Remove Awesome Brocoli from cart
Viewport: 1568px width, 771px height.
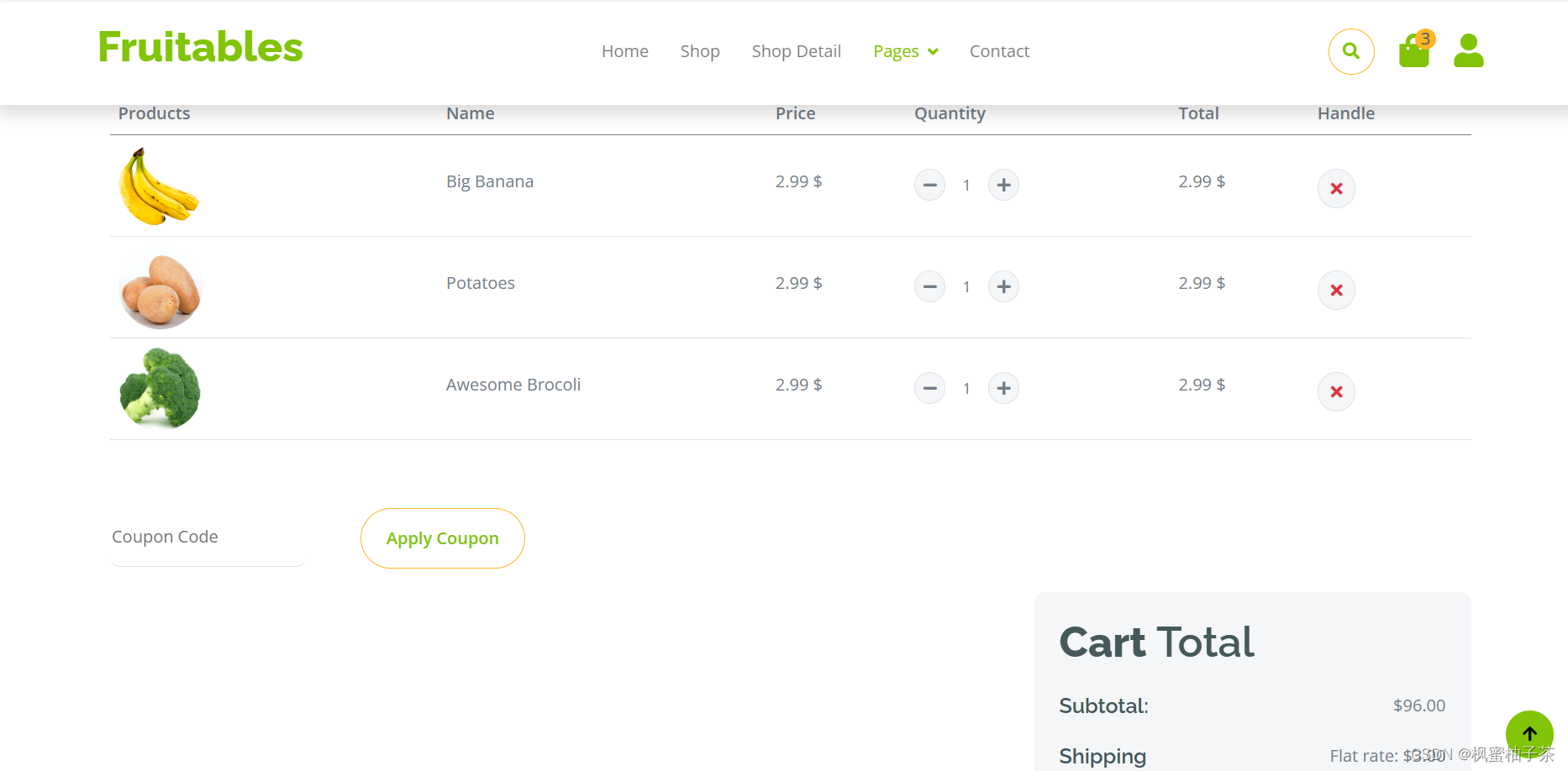pyautogui.click(x=1336, y=391)
